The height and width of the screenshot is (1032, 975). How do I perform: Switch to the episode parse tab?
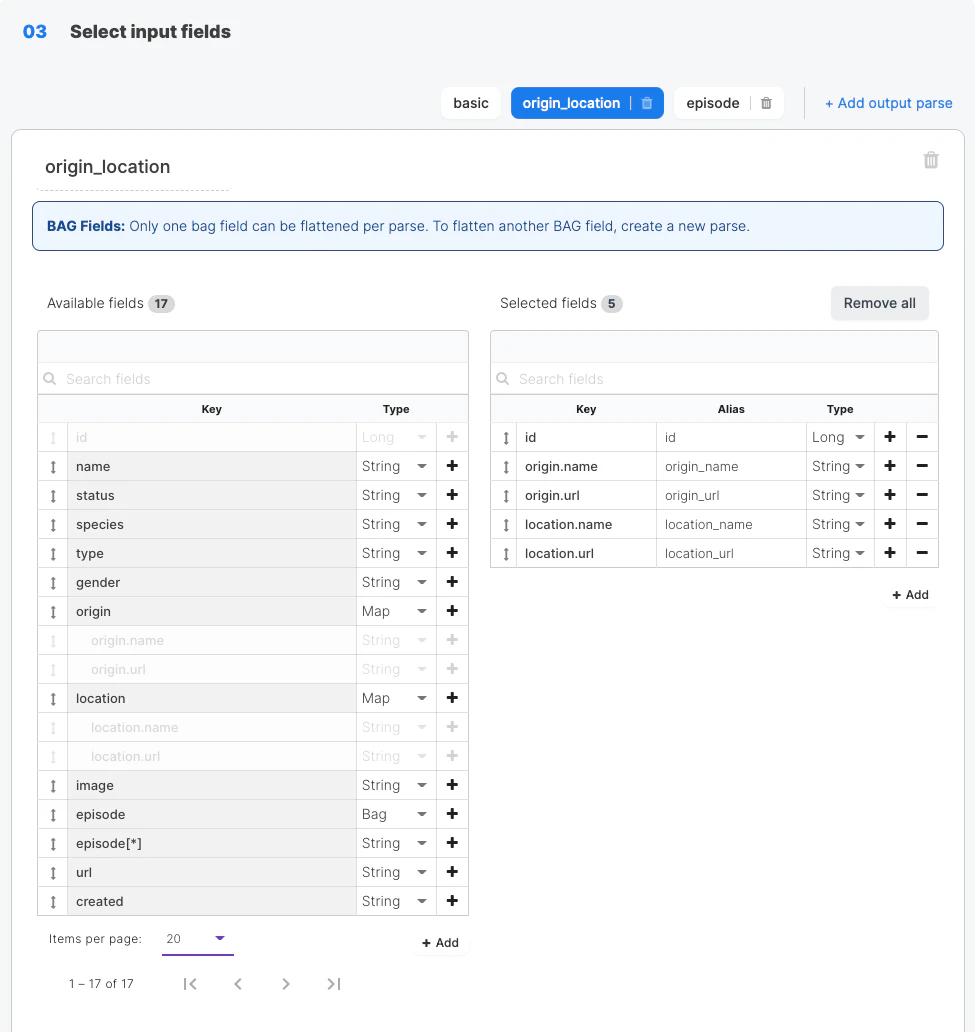pos(712,103)
